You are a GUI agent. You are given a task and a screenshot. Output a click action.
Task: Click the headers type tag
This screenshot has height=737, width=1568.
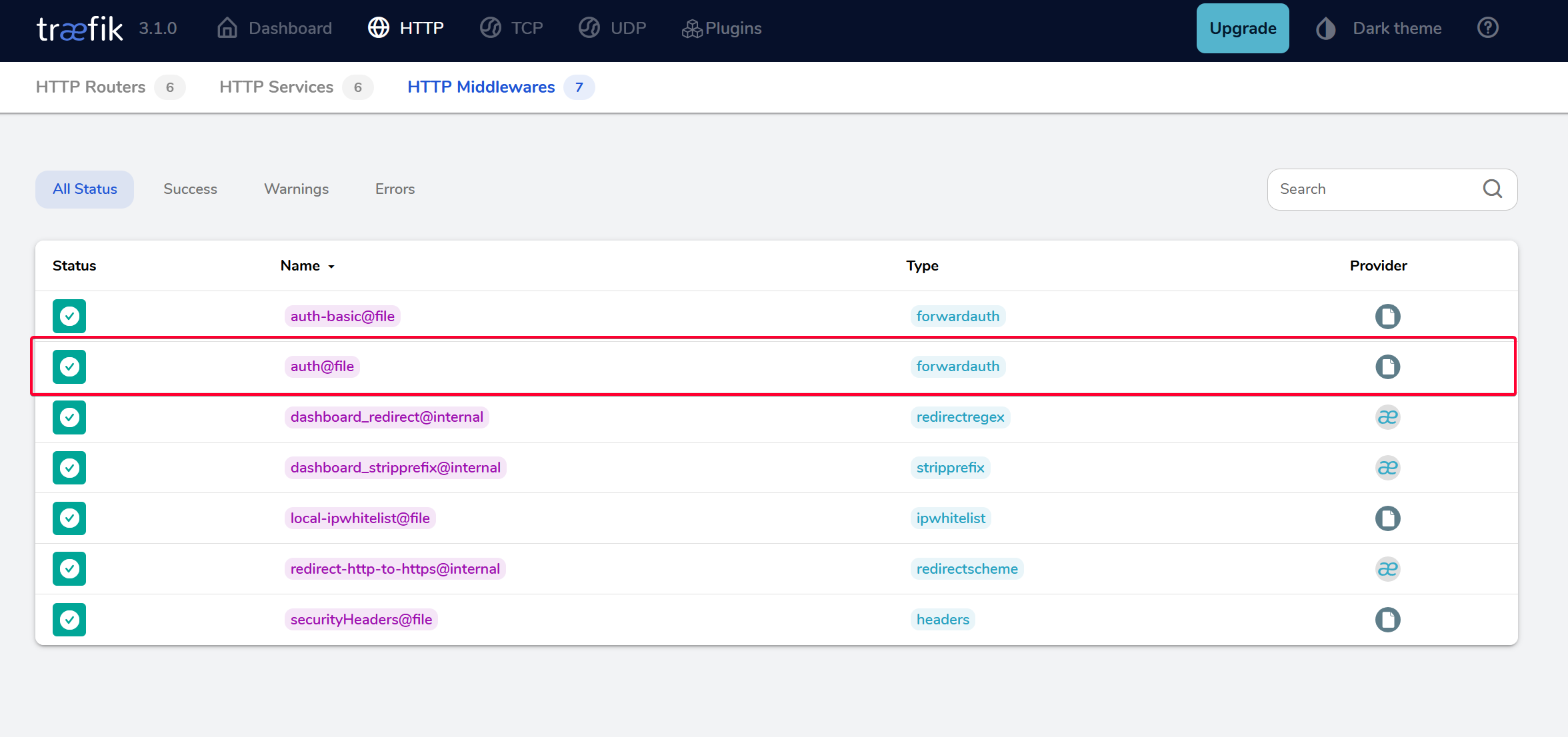point(943,620)
